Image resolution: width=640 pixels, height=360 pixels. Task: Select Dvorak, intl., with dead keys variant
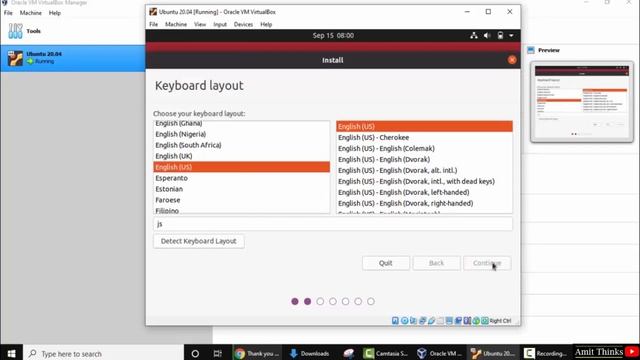point(424,182)
